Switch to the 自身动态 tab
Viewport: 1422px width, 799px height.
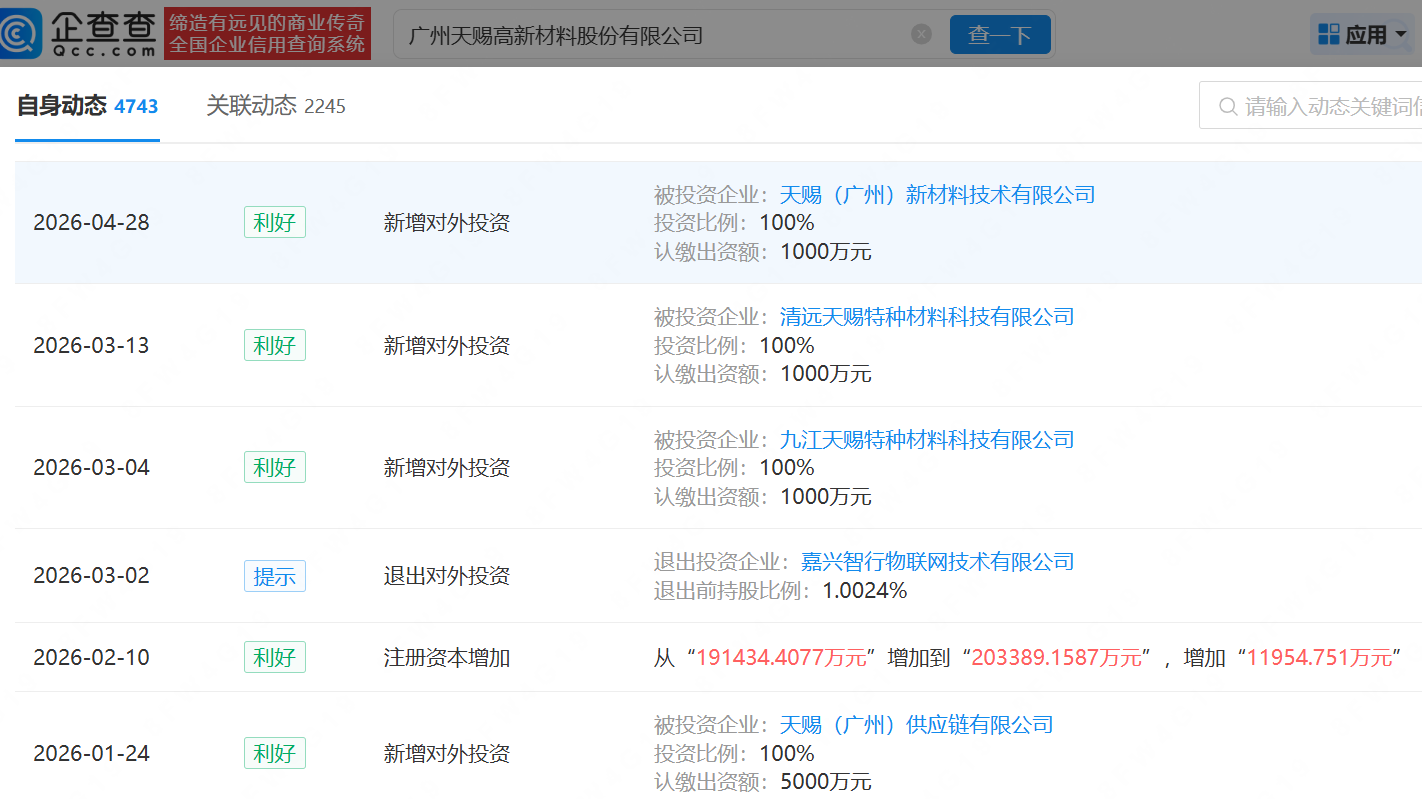pyautogui.click(x=87, y=106)
